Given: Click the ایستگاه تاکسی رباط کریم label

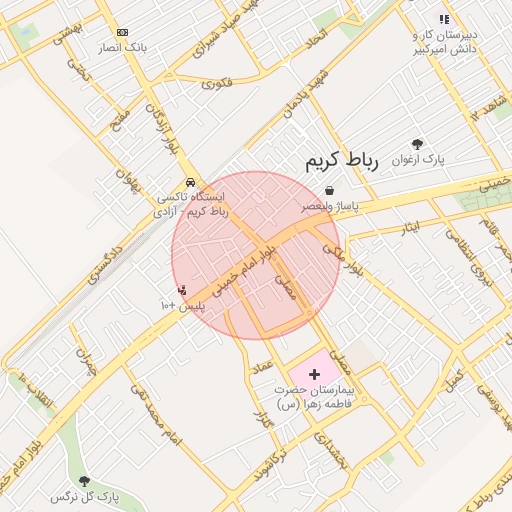Looking at the screenshot, I should tap(191, 204).
